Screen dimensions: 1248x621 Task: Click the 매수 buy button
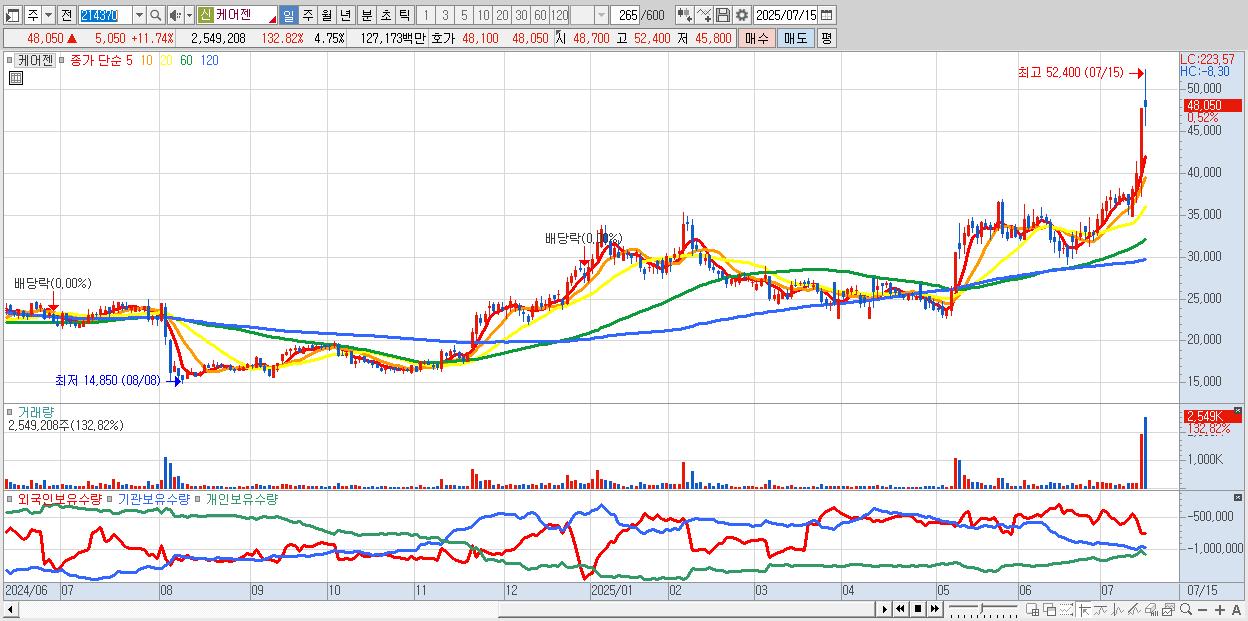tap(757, 38)
